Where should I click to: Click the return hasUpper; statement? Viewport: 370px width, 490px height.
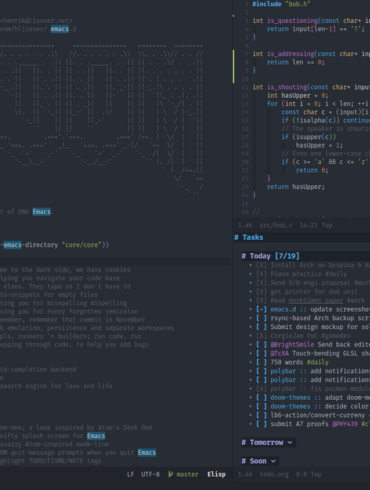pos(296,187)
